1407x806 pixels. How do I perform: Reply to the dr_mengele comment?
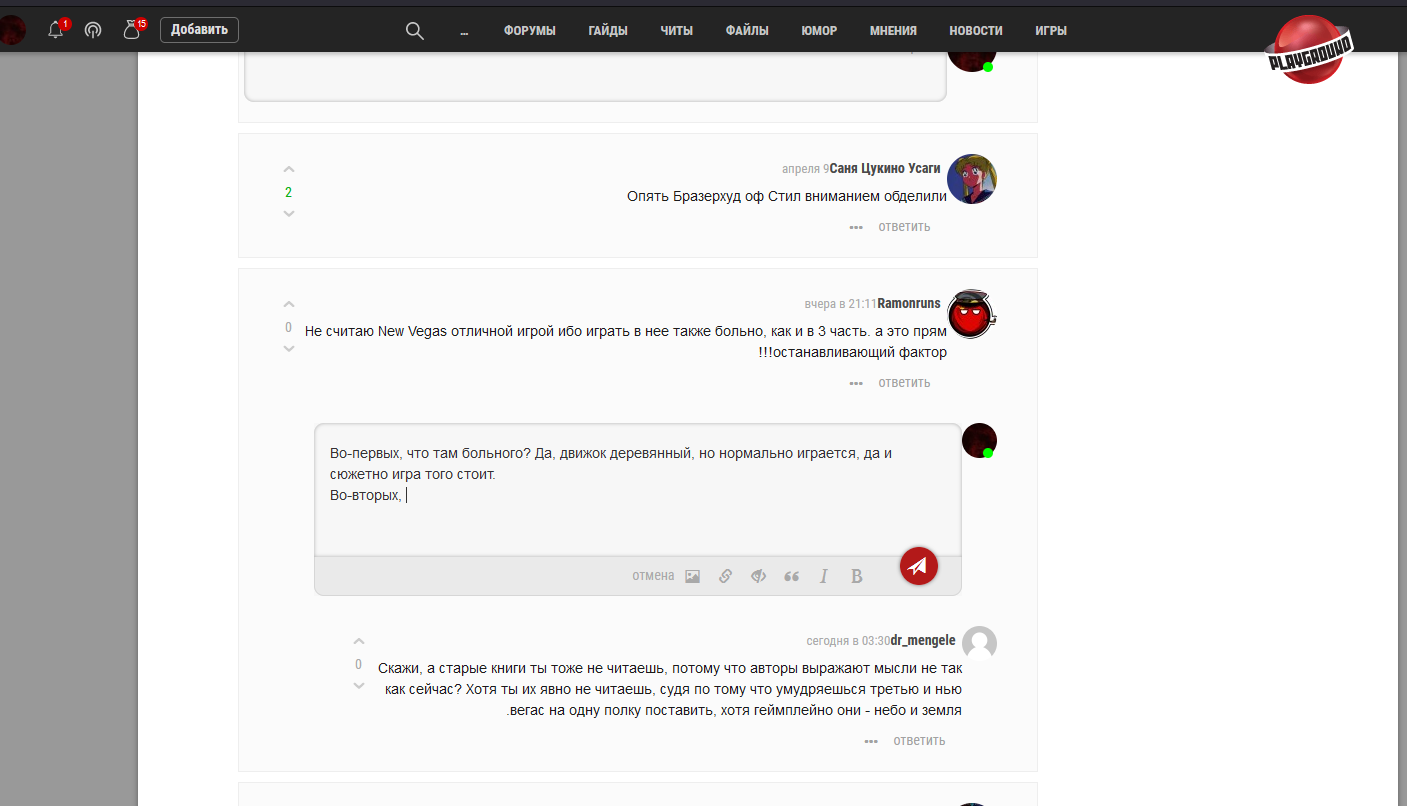click(919, 741)
